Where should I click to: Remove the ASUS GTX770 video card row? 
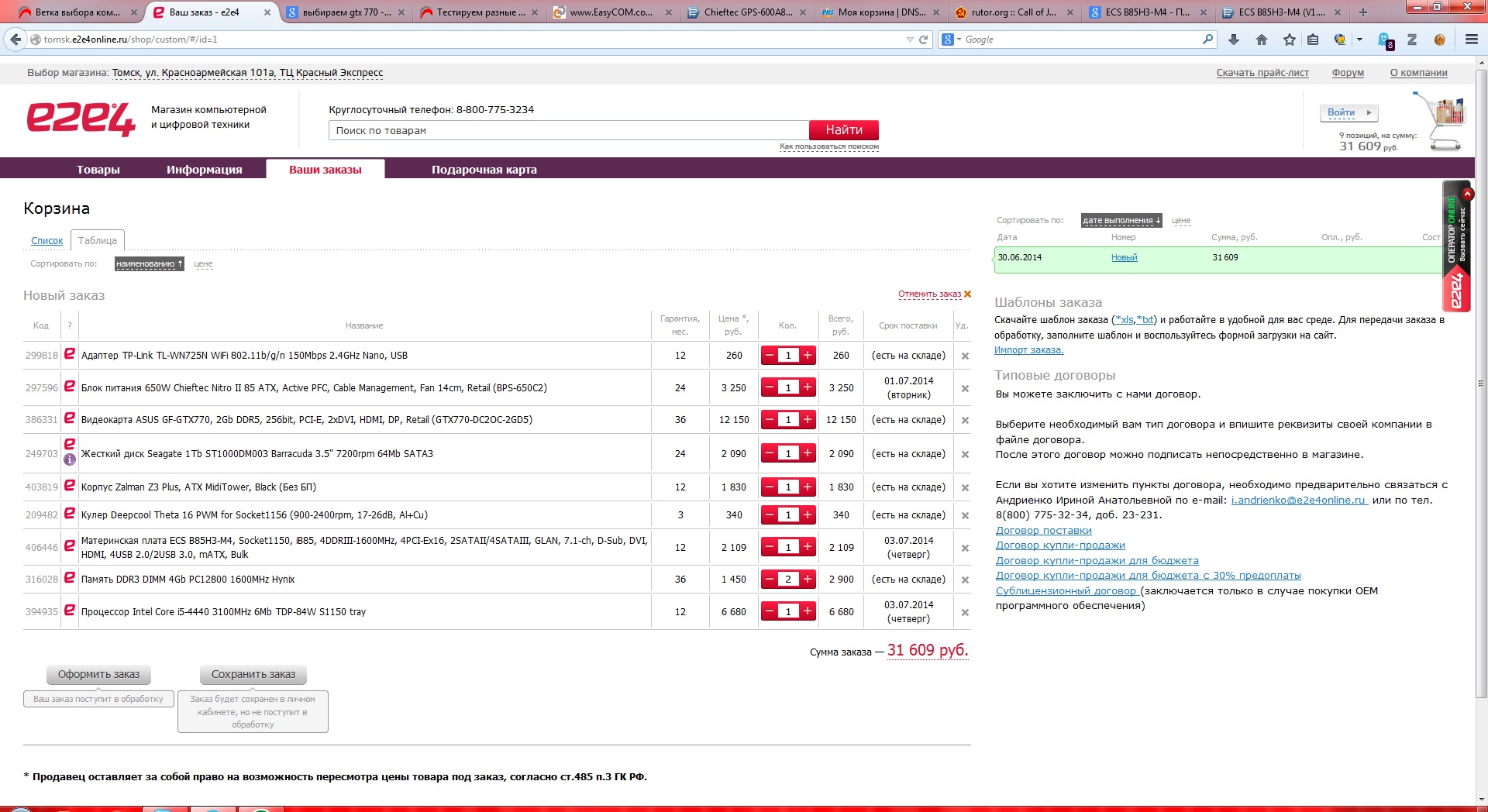point(965,421)
